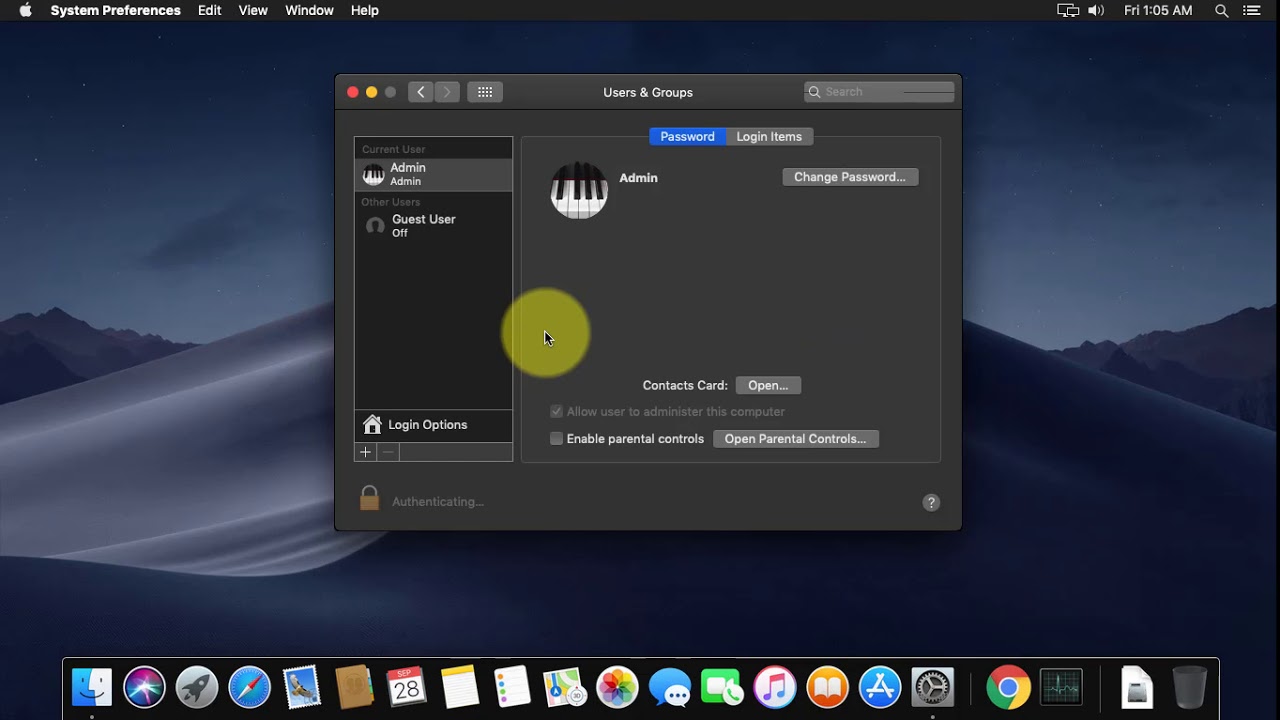Open the Help menu
The width and height of the screenshot is (1280, 720).
click(x=365, y=10)
